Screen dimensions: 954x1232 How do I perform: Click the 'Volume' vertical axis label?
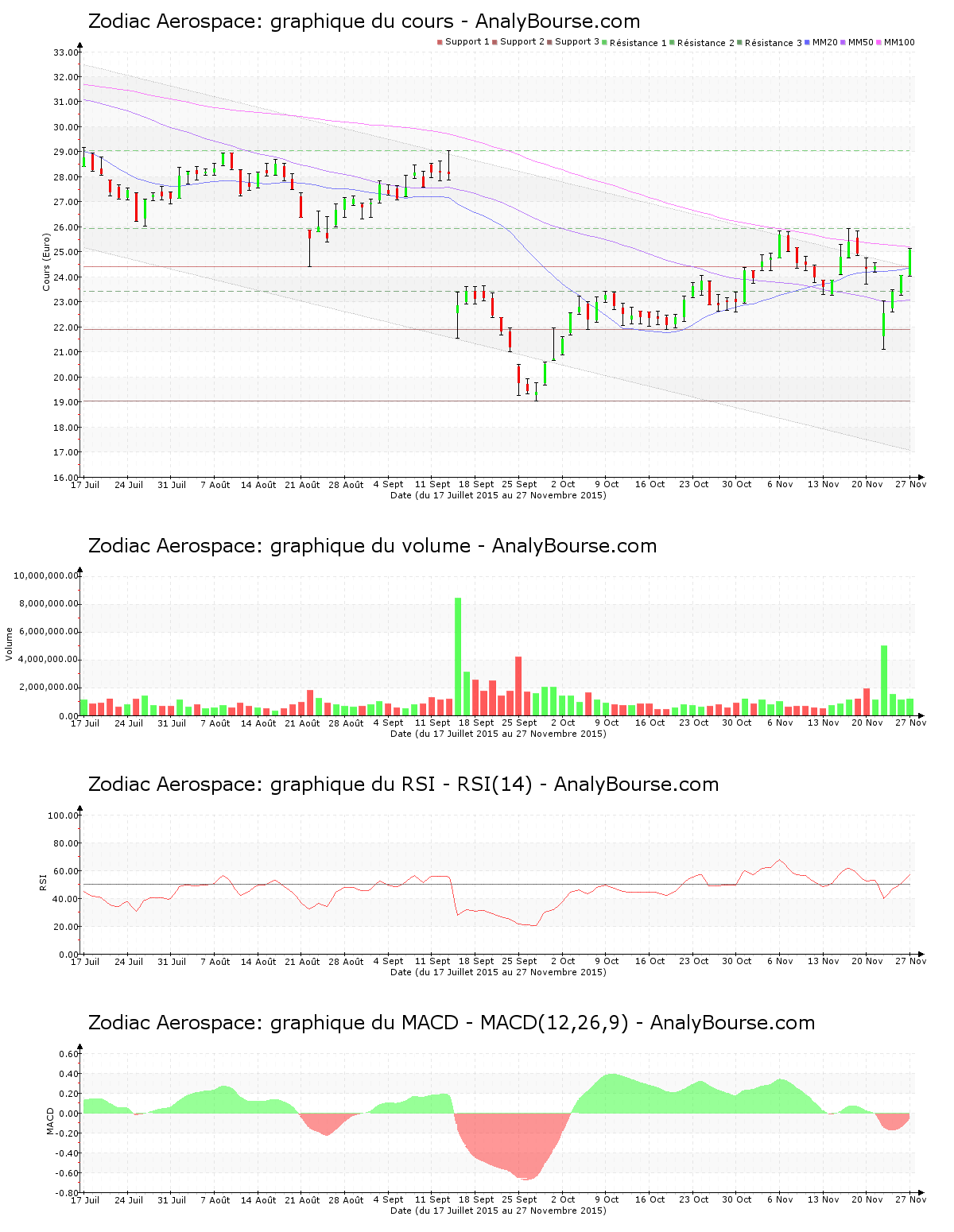10,644
